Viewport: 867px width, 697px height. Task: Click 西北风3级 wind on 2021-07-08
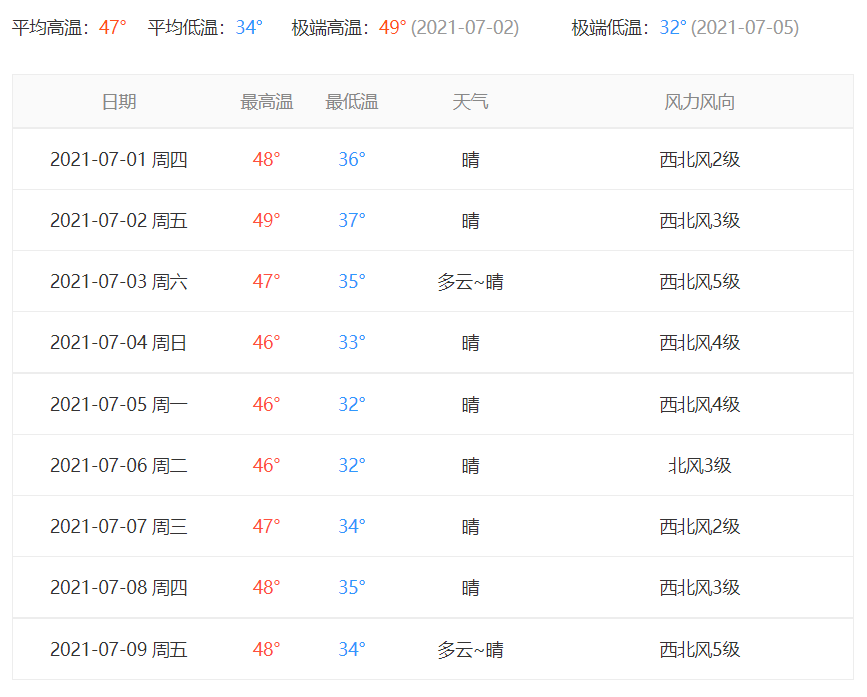coord(699,587)
